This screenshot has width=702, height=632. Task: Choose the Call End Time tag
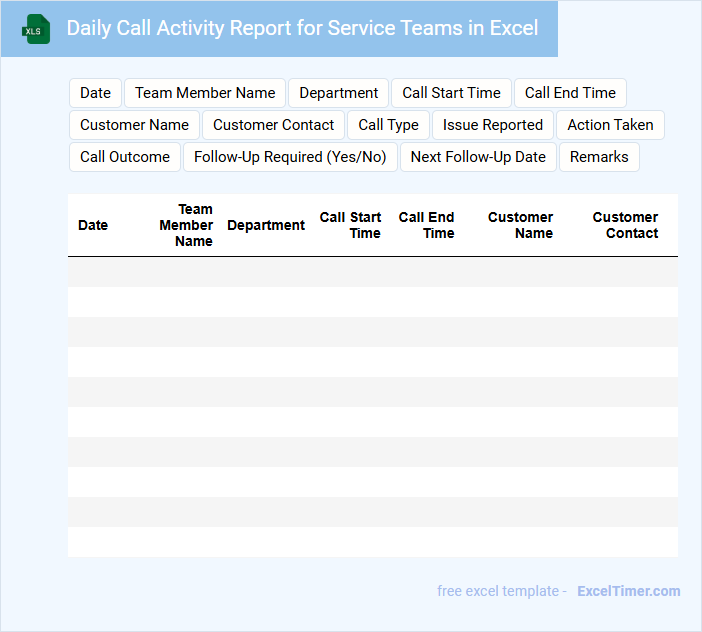(570, 93)
